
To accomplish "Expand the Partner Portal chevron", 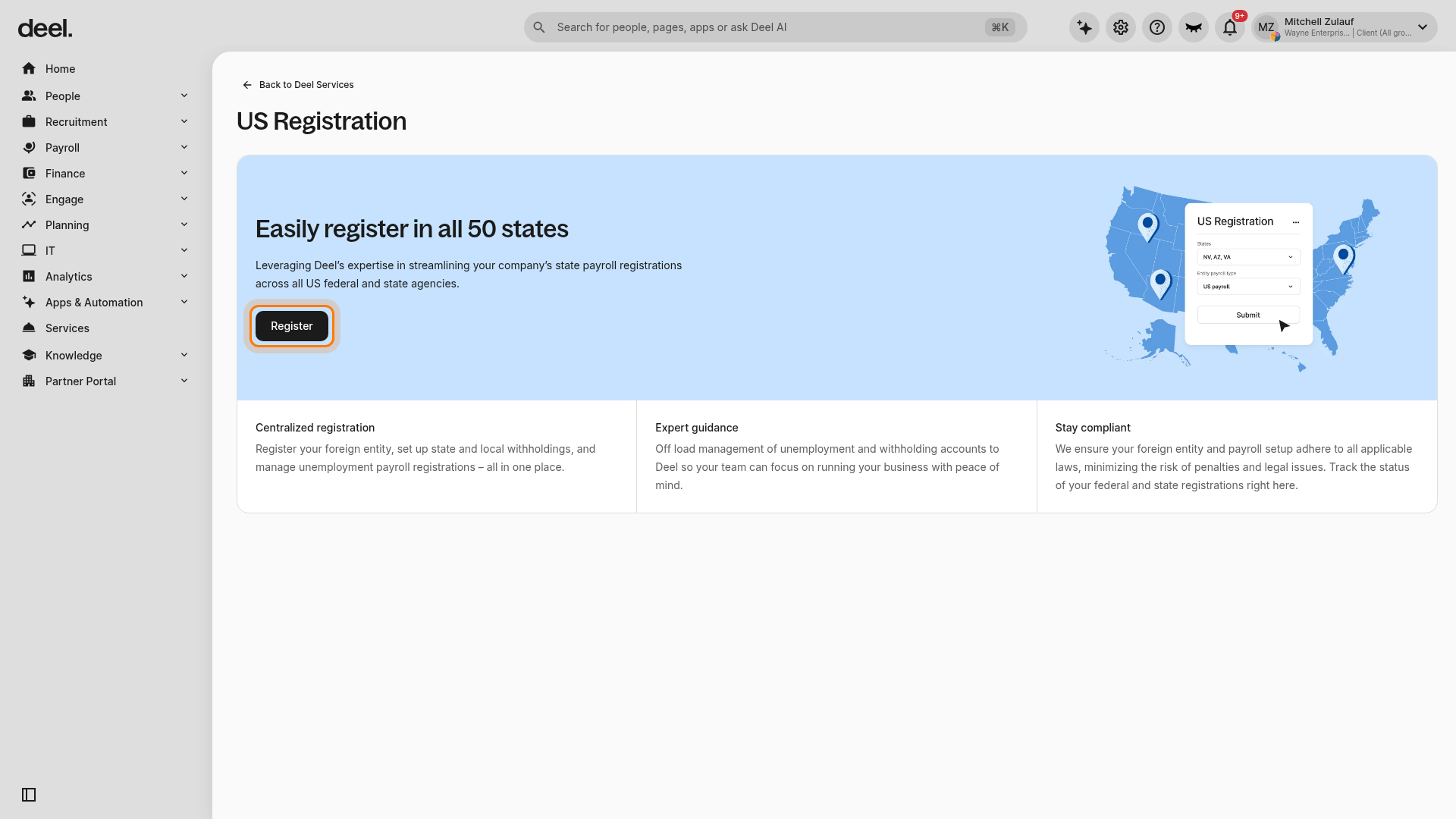I will click(184, 381).
